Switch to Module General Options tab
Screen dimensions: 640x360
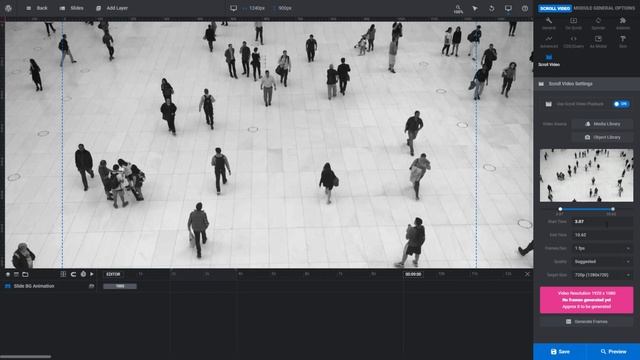pos(604,8)
